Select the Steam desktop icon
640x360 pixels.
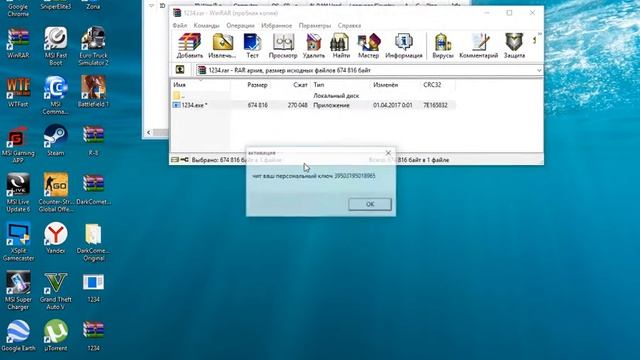pyautogui.click(x=56, y=141)
